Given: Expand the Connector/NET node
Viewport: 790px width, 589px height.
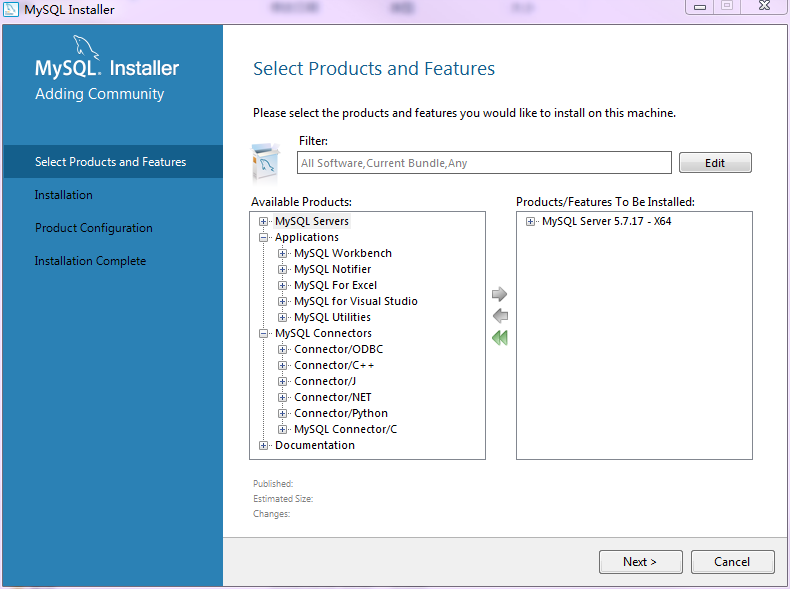Looking at the screenshot, I should point(282,398).
